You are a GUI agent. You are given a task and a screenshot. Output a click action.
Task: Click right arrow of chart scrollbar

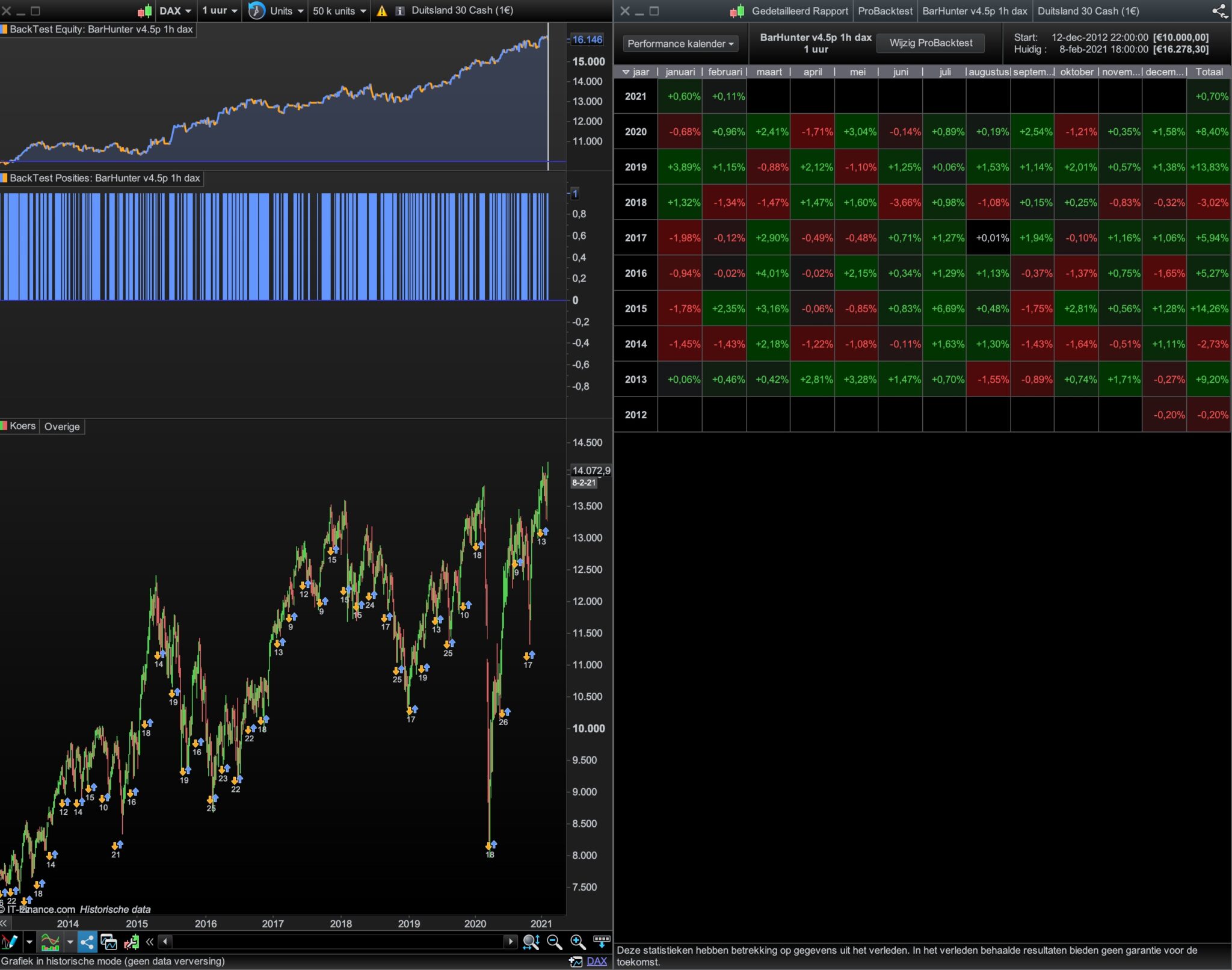[510, 942]
